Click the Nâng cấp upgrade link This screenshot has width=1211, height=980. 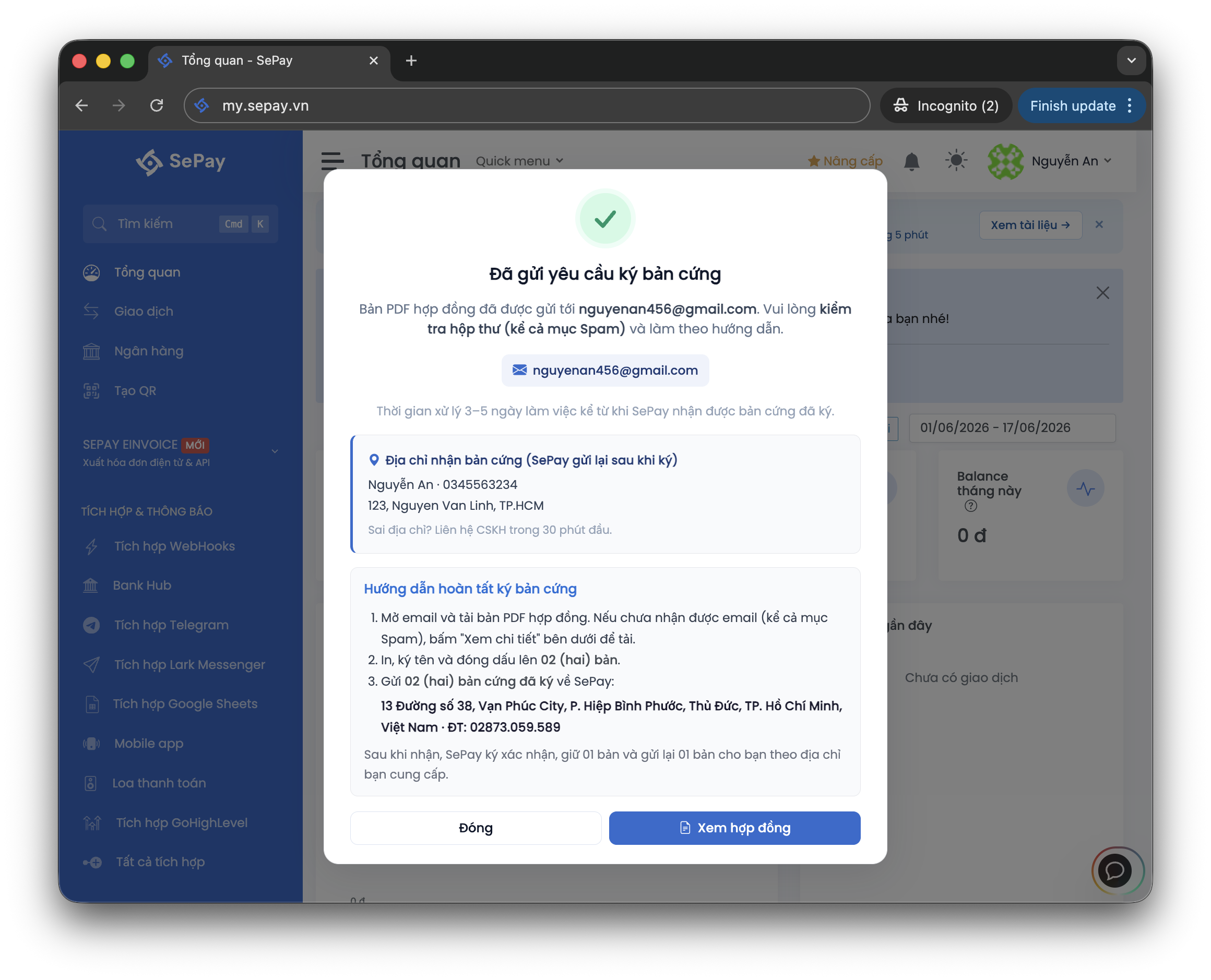(x=845, y=161)
